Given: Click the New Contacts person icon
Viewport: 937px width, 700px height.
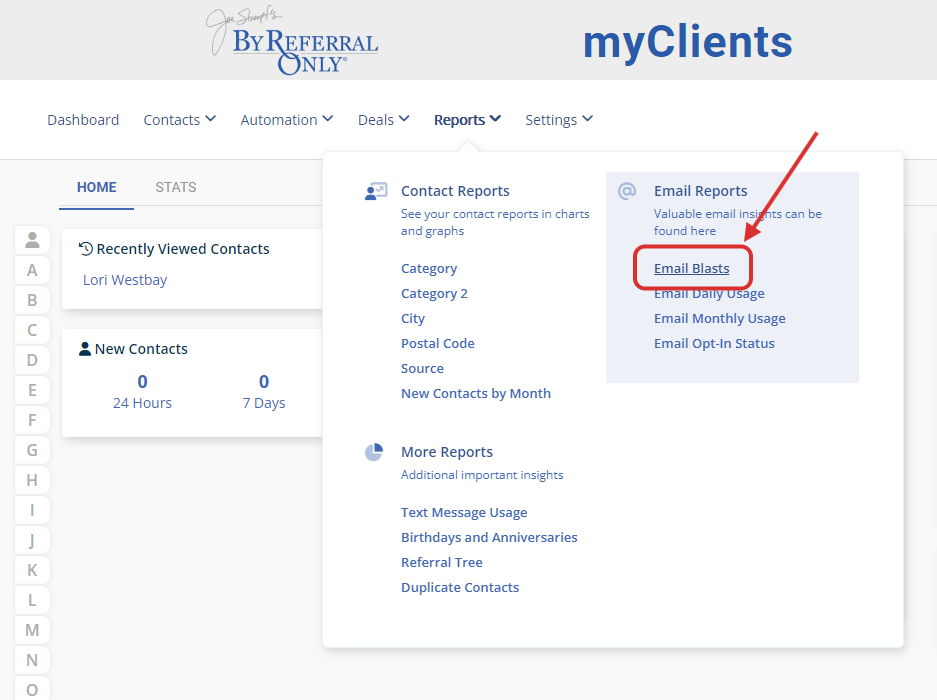Looking at the screenshot, I should click(x=85, y=349).
